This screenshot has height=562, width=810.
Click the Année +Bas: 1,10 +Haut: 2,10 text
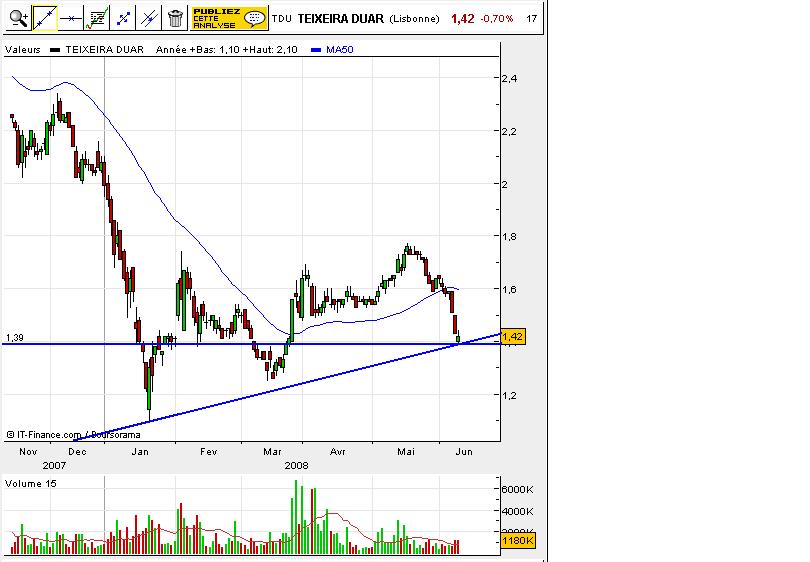point(227,50)
